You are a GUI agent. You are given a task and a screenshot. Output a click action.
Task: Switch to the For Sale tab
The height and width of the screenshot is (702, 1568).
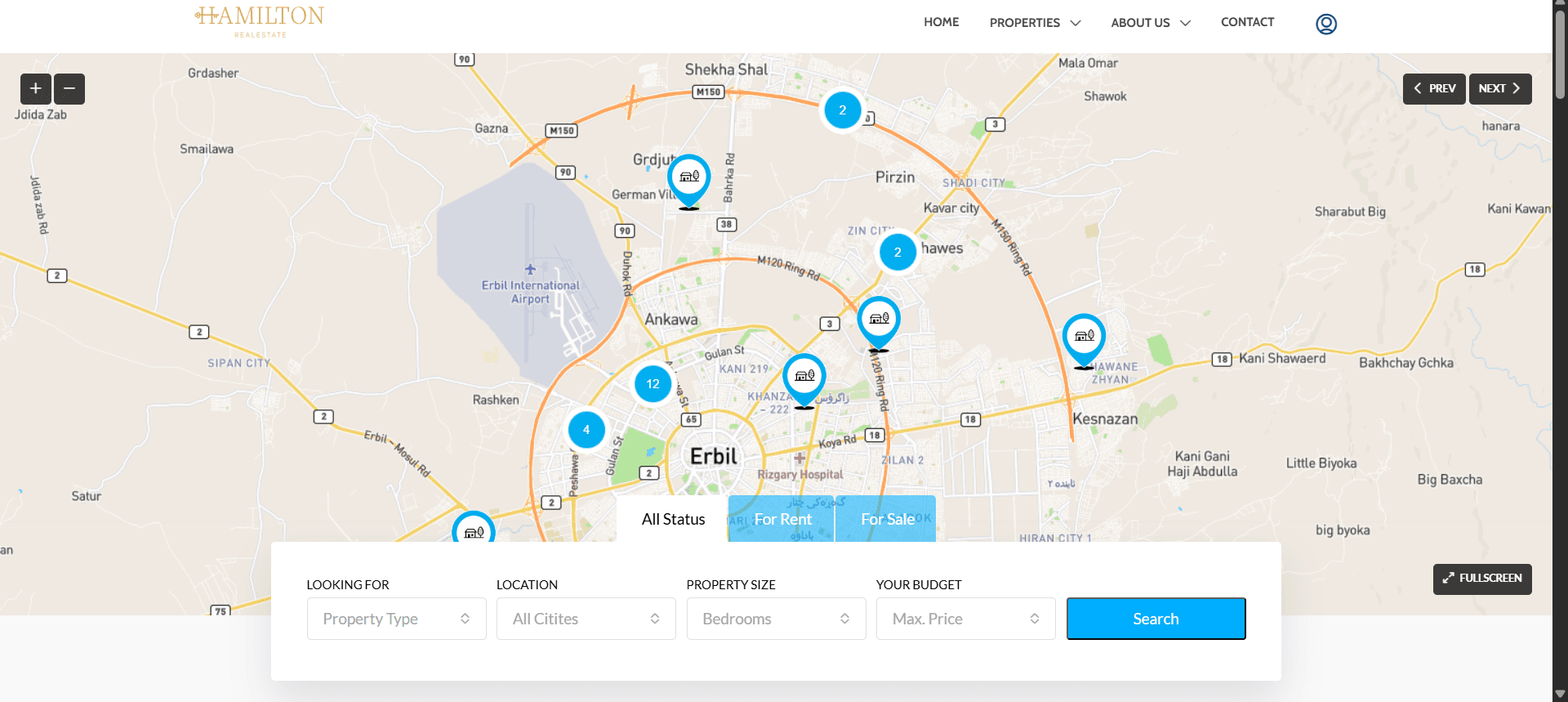point(886,519)
